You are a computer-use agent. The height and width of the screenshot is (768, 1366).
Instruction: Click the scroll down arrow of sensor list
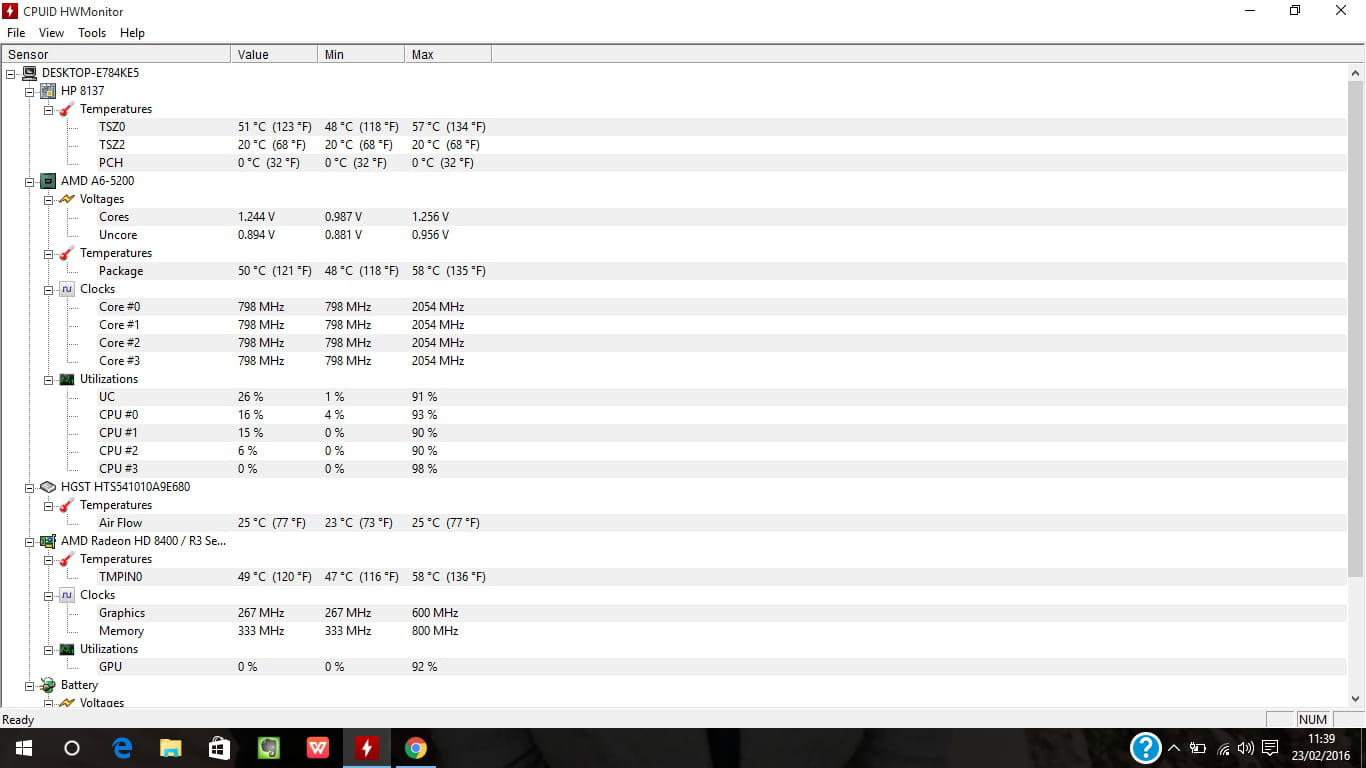[1356, 699]
